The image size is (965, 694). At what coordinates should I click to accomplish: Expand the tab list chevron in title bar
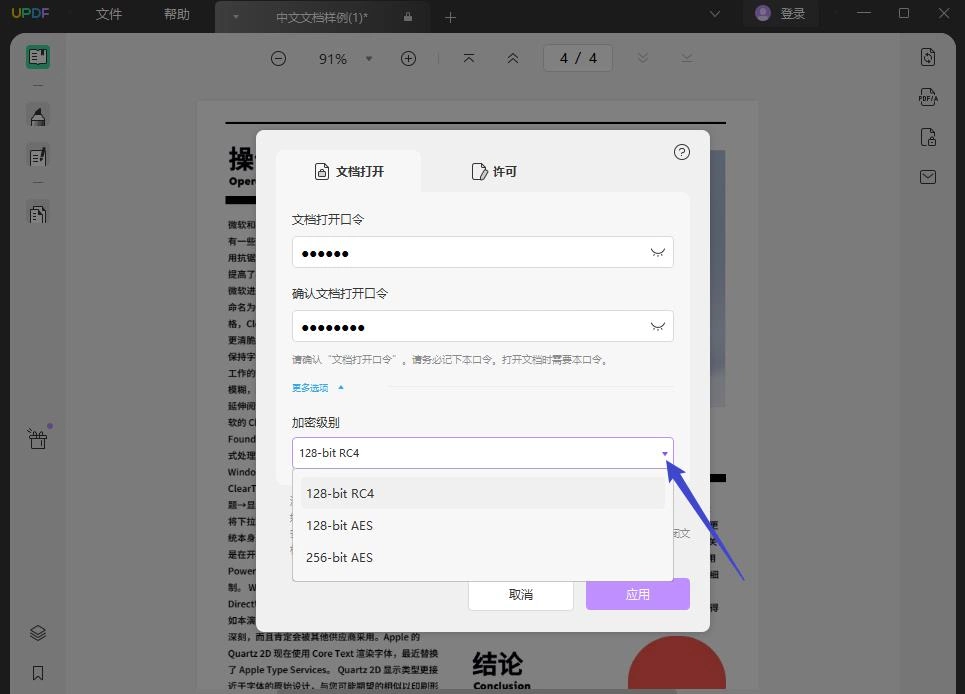tap(715, 14)
